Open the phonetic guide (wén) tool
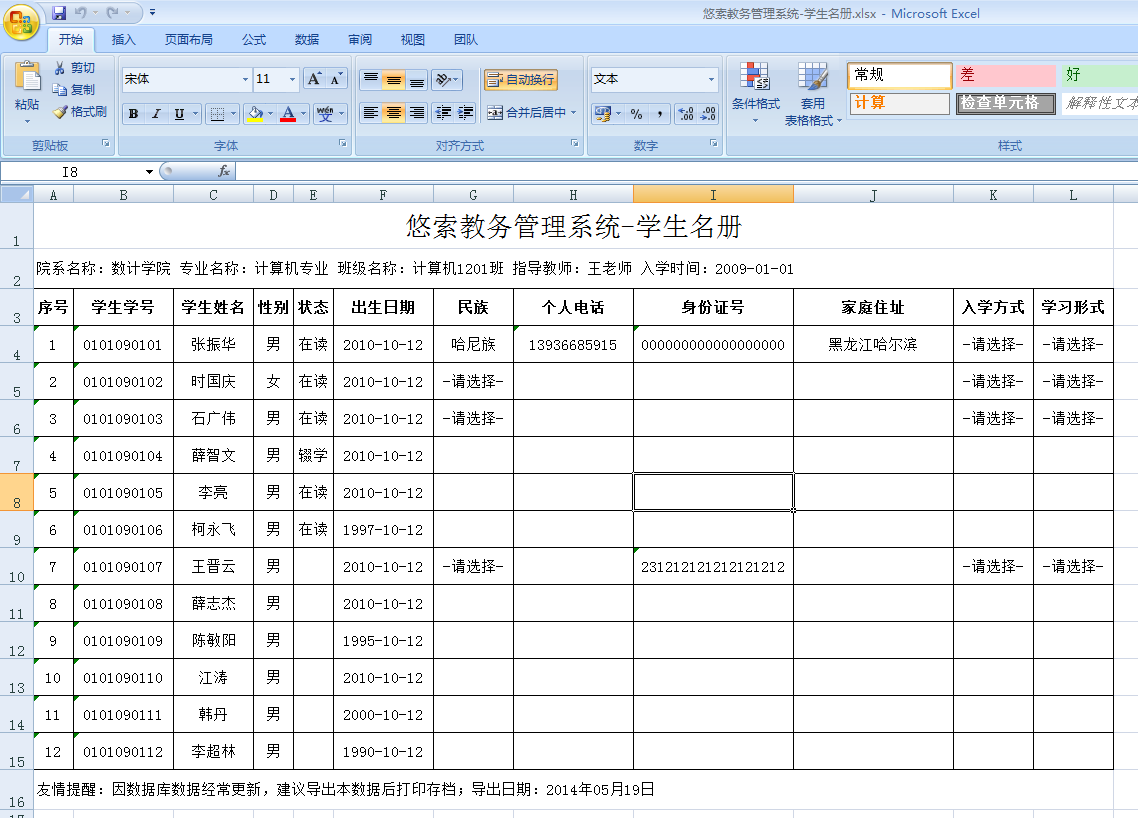 (x=325, y=113)
